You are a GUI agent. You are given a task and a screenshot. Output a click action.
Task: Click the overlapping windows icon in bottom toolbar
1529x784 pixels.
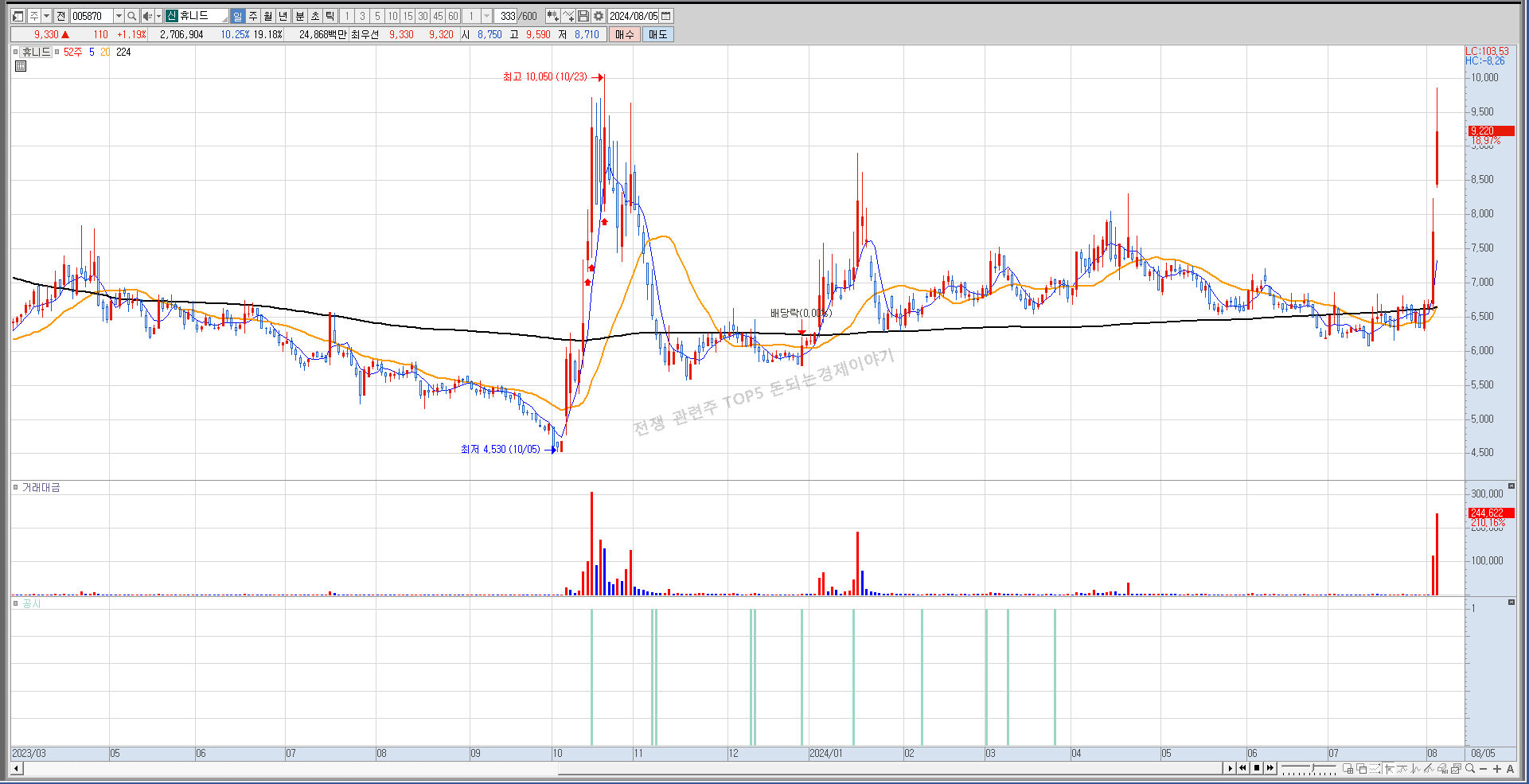click(x=1362, y=768)
